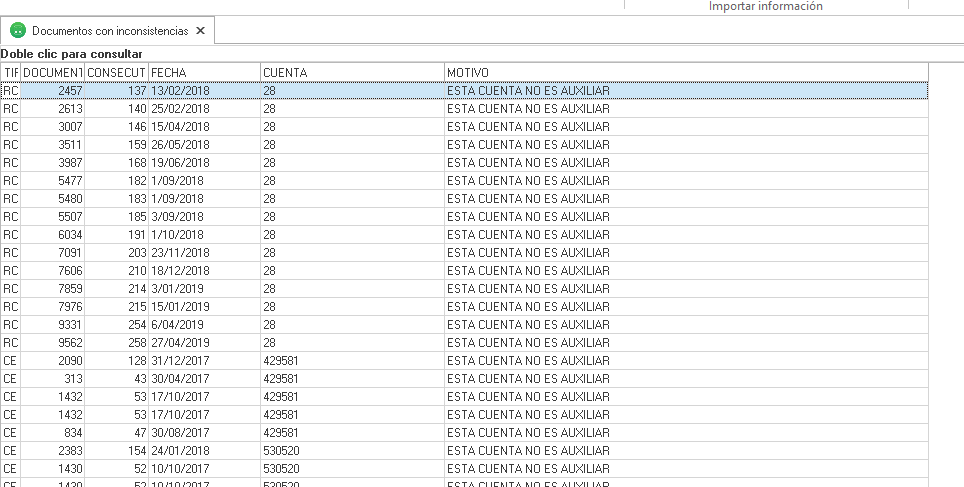Click the green icon on the Documentos tab

click(x=18, y=31)
